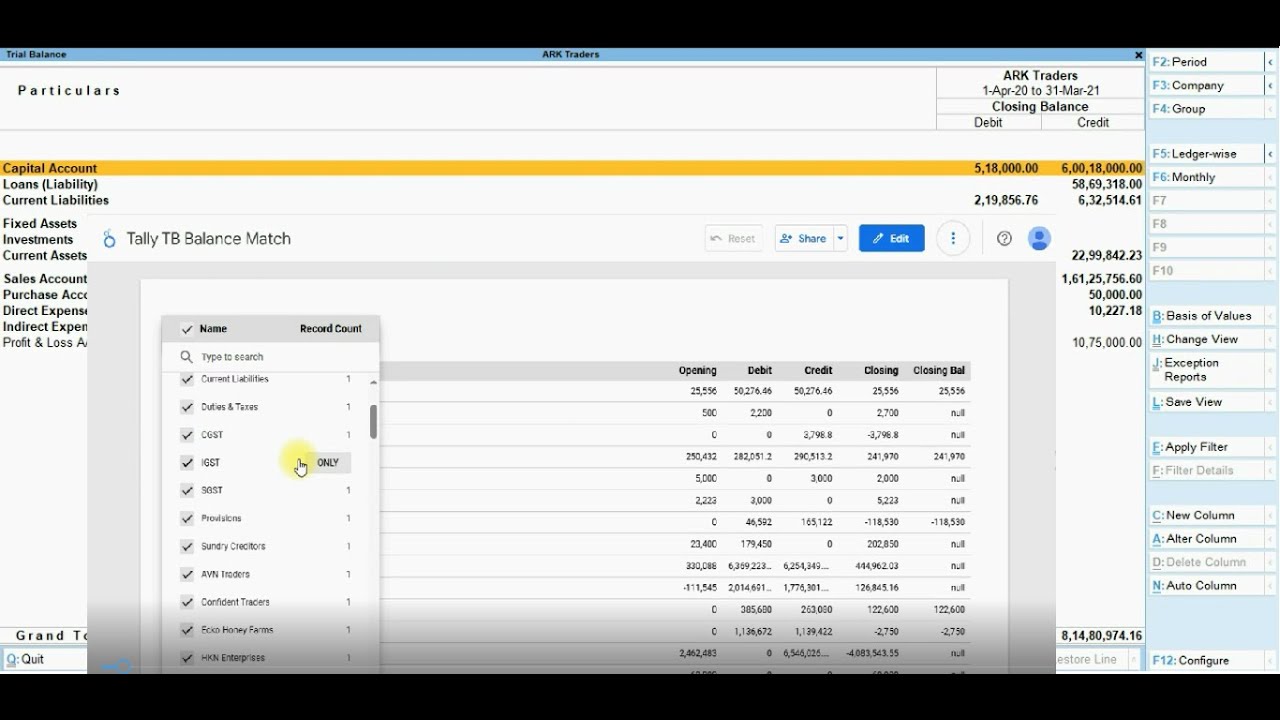This screenshot has width=1280, height=720.
Task: Open the user account avatar
Action: [x=1040, y=238]
